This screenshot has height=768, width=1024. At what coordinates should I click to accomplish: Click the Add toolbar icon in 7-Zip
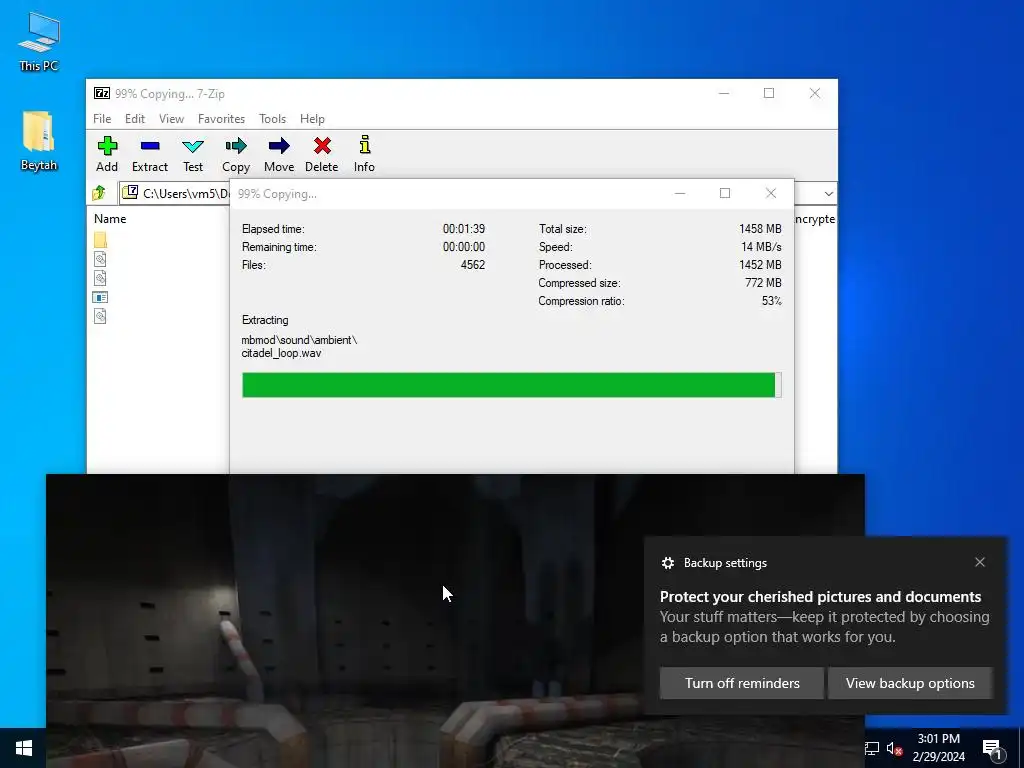[107, 146]
